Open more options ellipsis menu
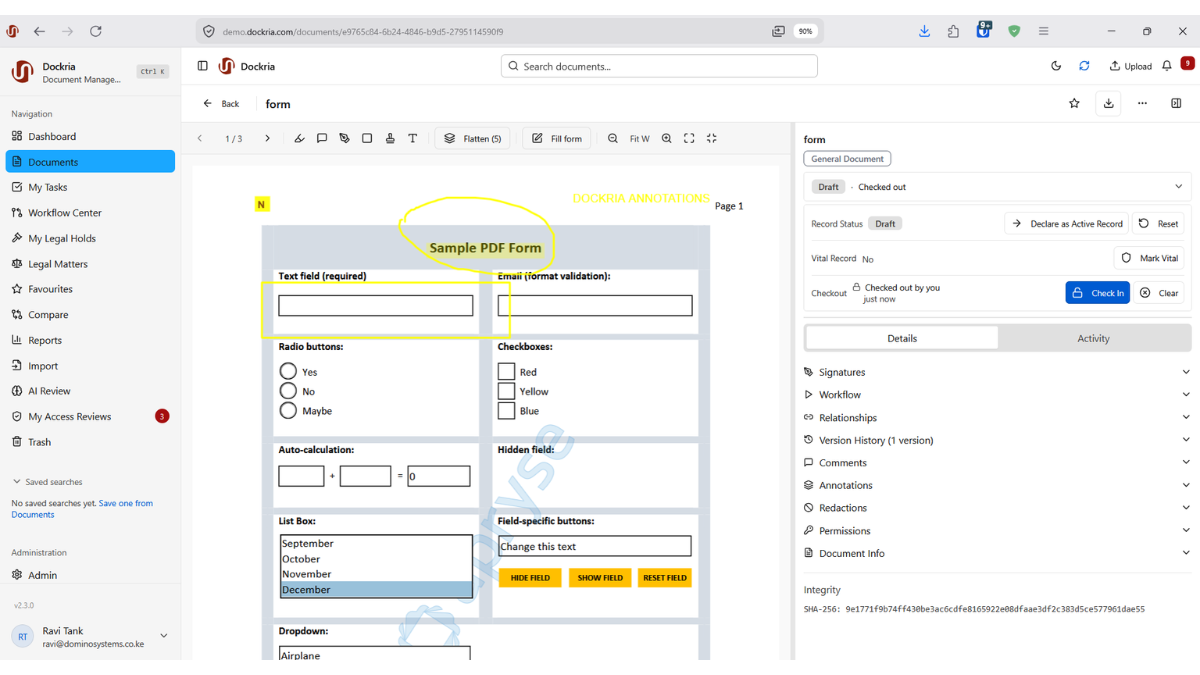 [x=1142, y=103]
